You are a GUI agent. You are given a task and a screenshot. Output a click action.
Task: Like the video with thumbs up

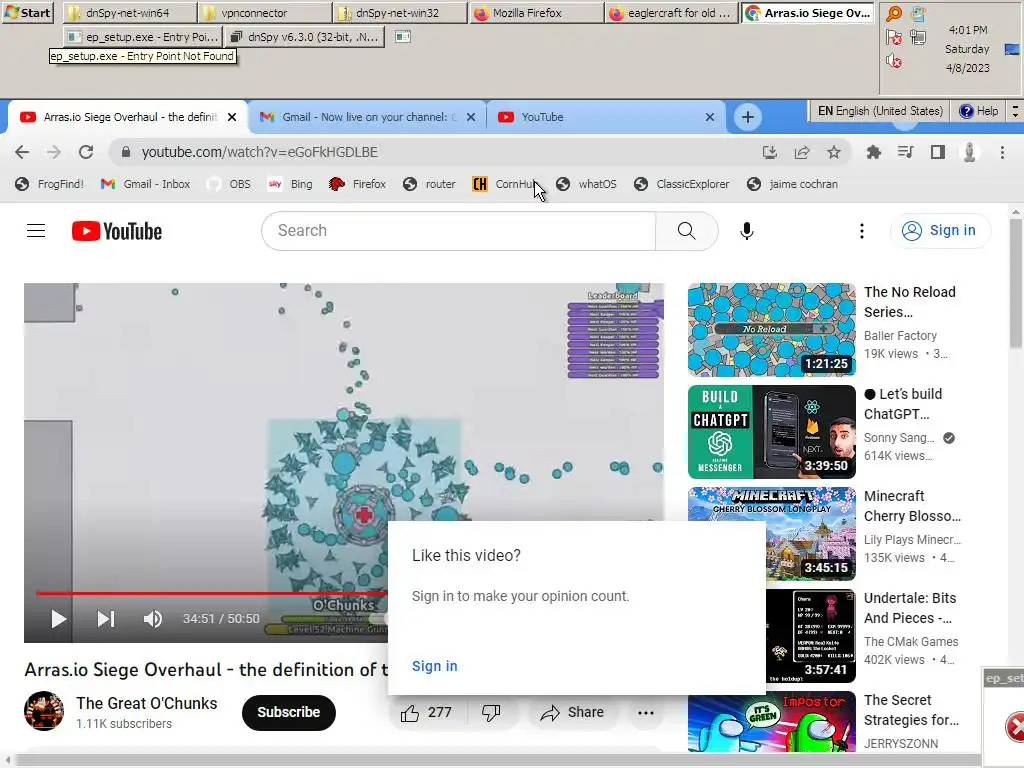point(427,712)
